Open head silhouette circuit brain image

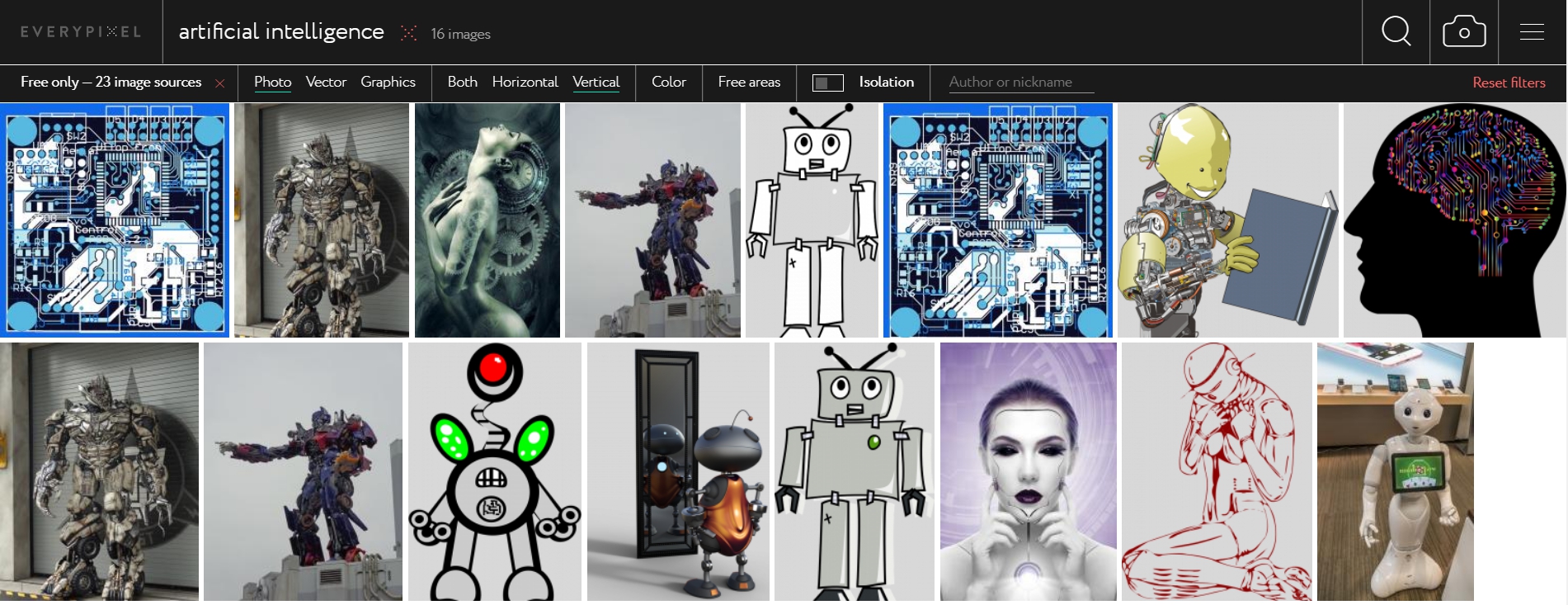tap(1455, 220)
